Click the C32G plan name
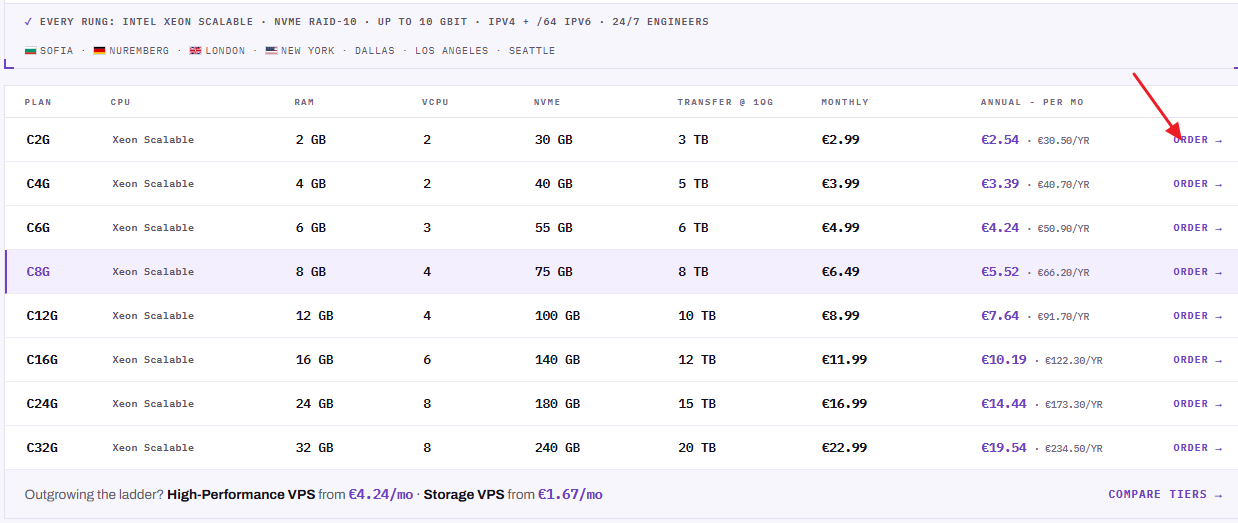1238x523 pixels. (x=42, y=448)
